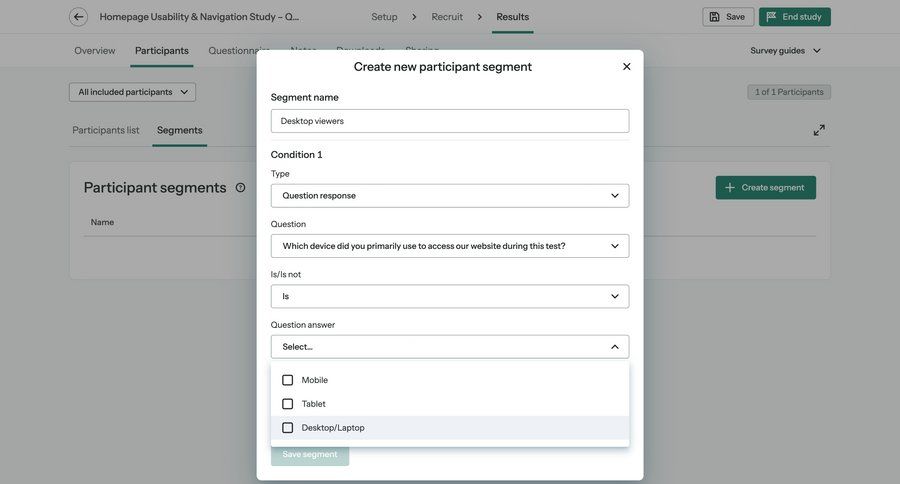This screenshot has width=900, height=484.
Task: Click the End study flag icon
Action: [x=772, y=17]
